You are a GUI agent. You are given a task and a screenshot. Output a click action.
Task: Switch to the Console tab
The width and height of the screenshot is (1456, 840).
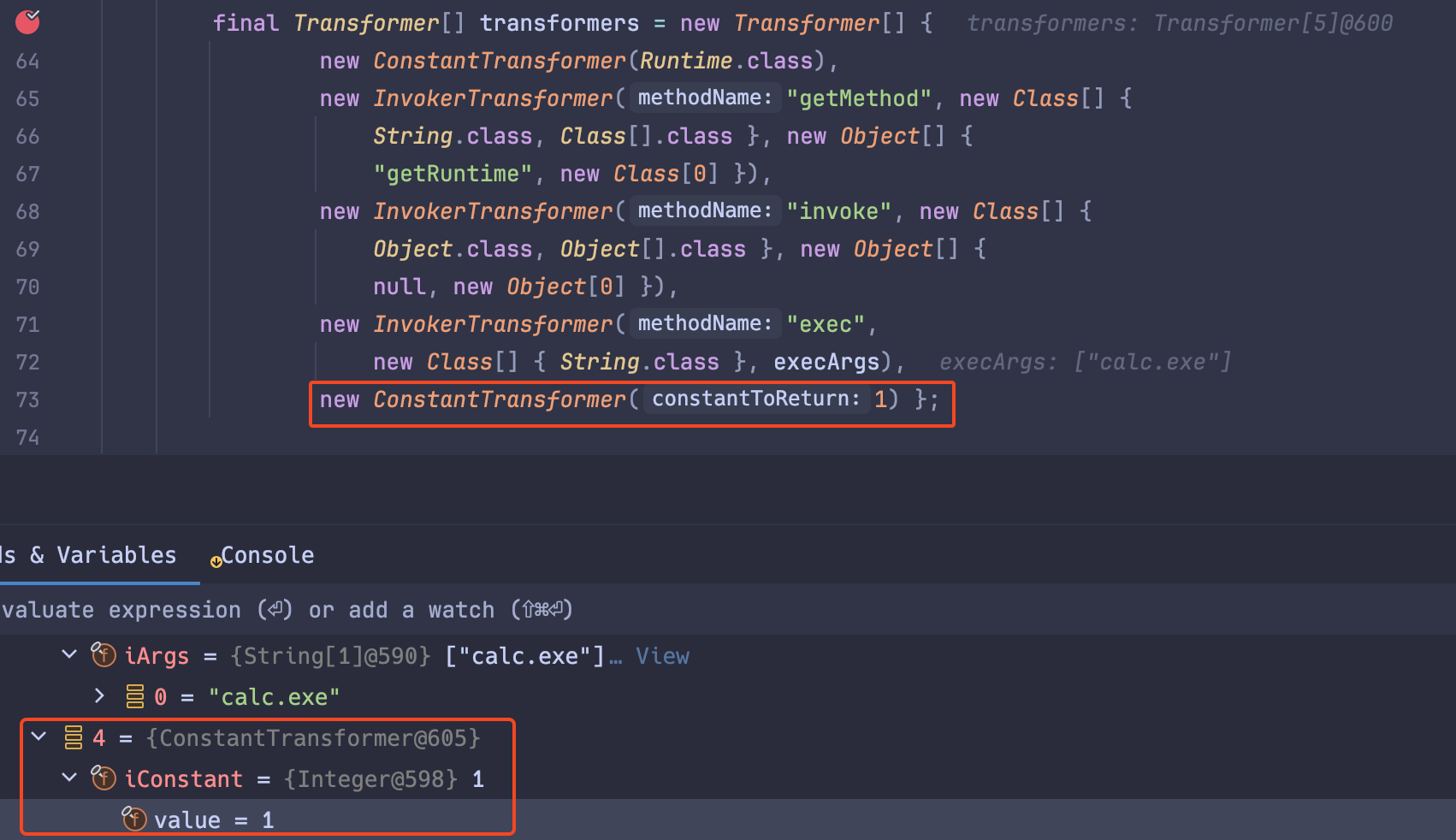pos(267,555)
